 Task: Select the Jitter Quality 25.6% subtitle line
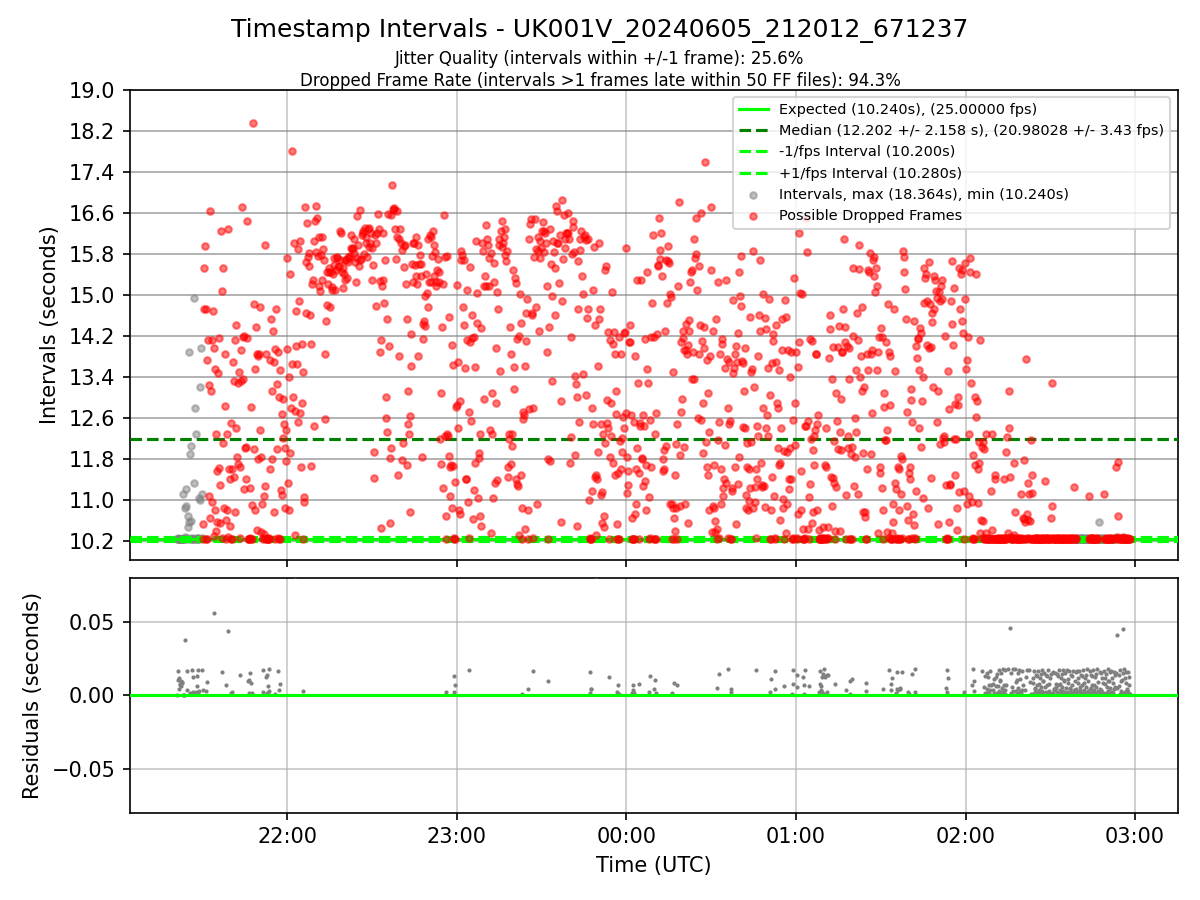599,58
